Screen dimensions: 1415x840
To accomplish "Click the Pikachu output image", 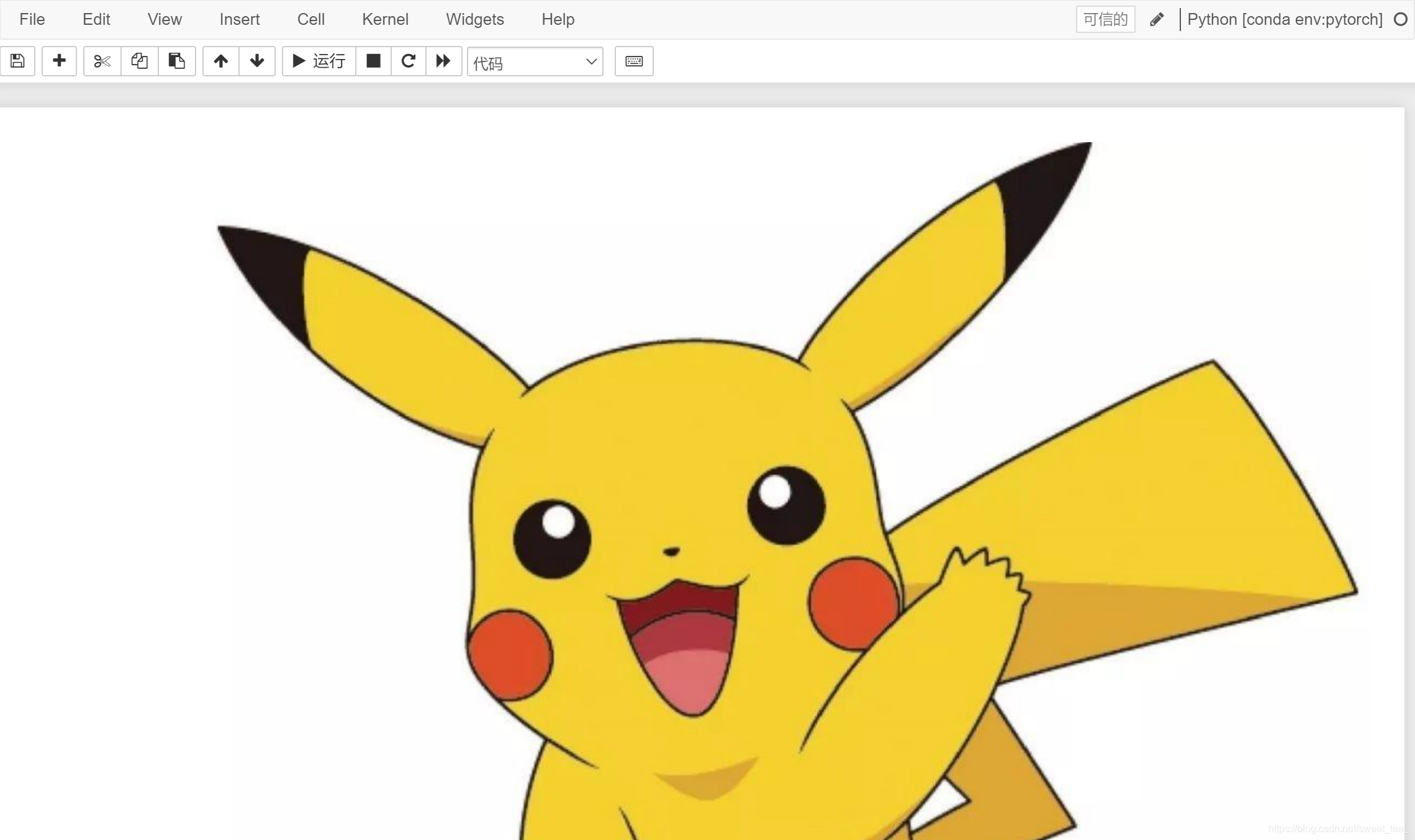I will click(787, 490).
